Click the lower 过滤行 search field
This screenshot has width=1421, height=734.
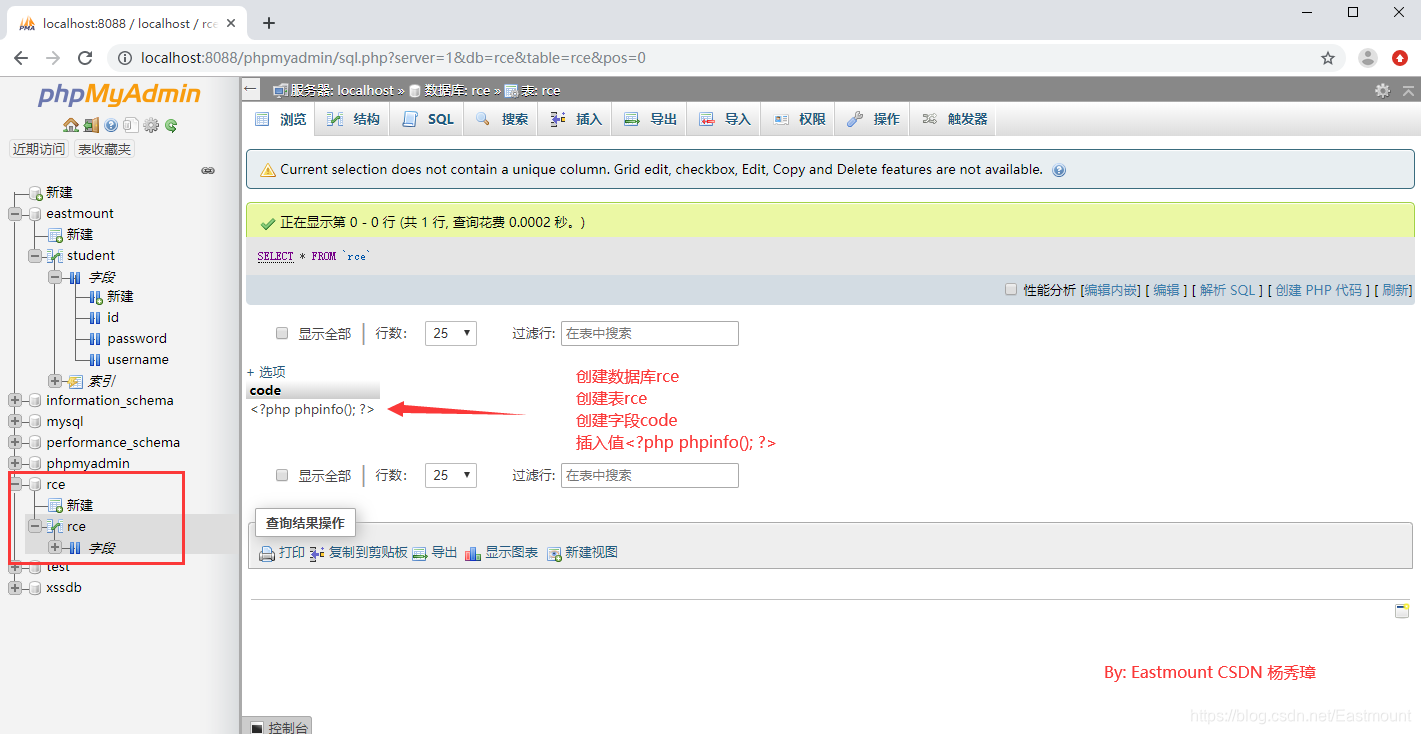click(650, 475)
